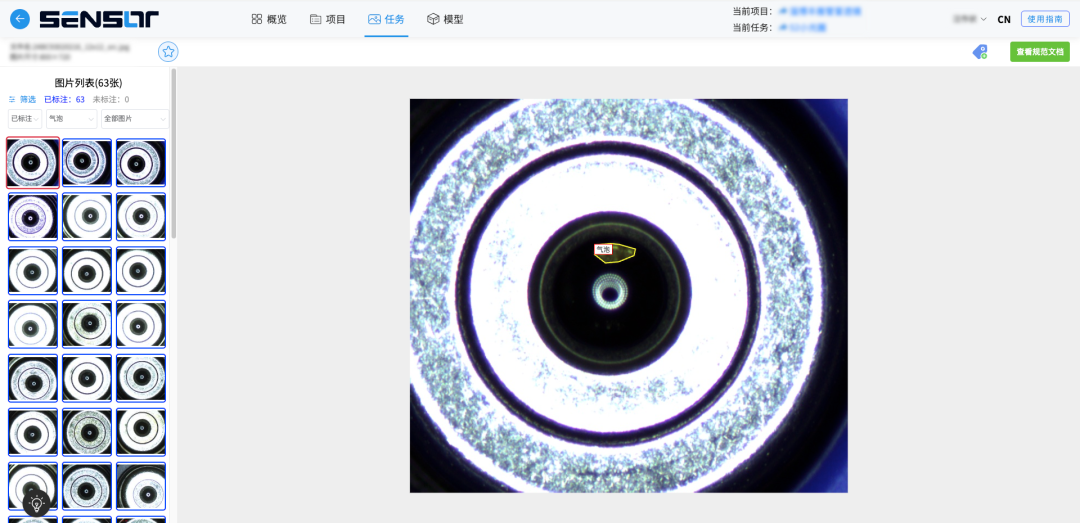Switch language via the CN button

(1004, 19)
